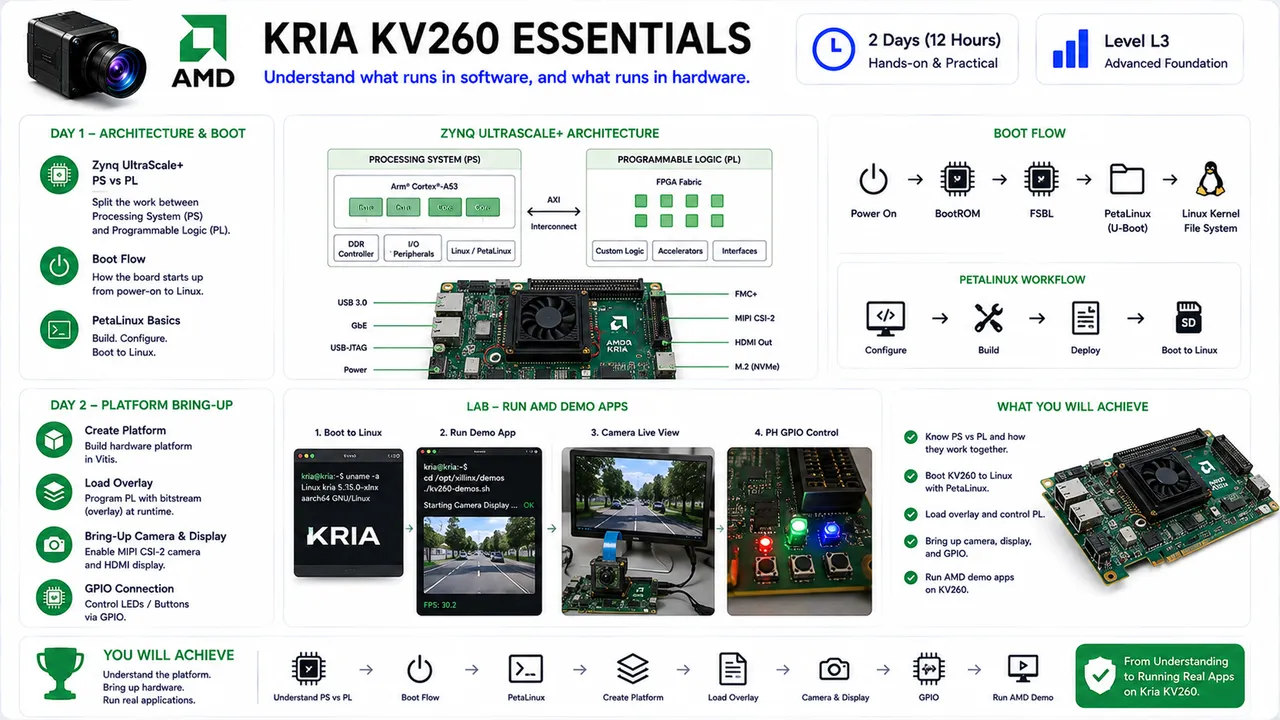Click the KRIA KV260 ESSENTIALS title
The width and height of the screenshot is (1280, 720).
click(x=506, y=38)
